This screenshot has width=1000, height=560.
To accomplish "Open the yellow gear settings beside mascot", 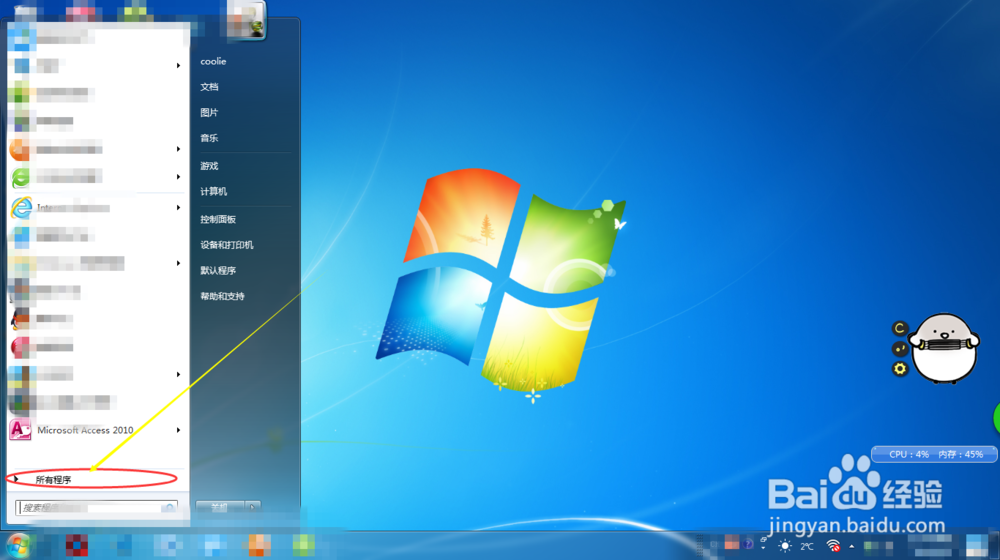I will pos(899,369).
